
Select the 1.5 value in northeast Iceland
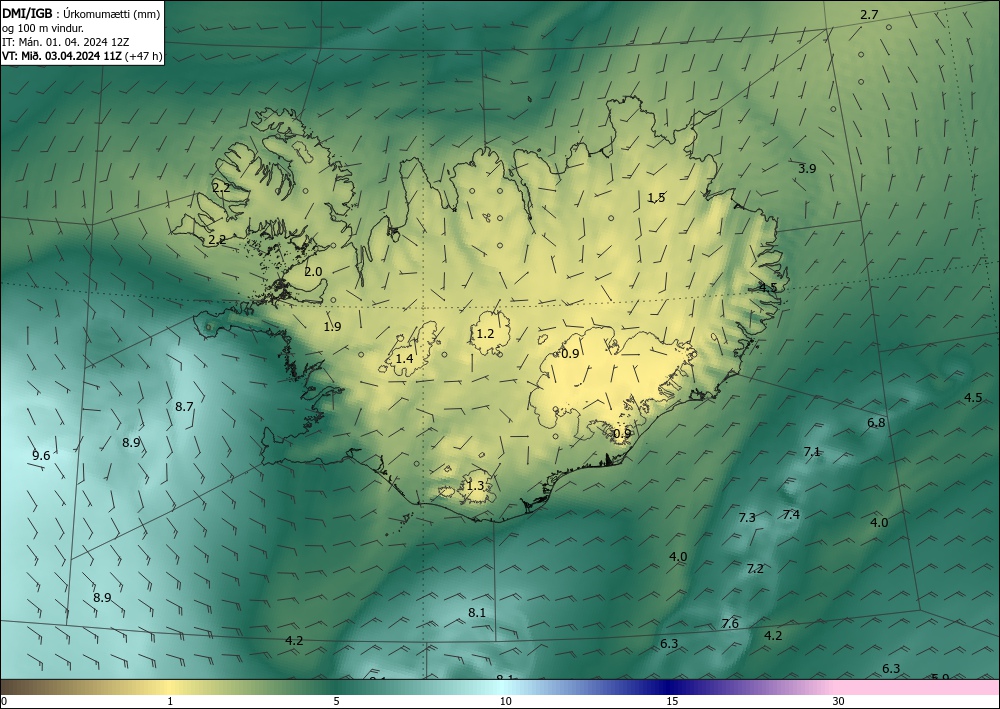(x=656, y=198)
